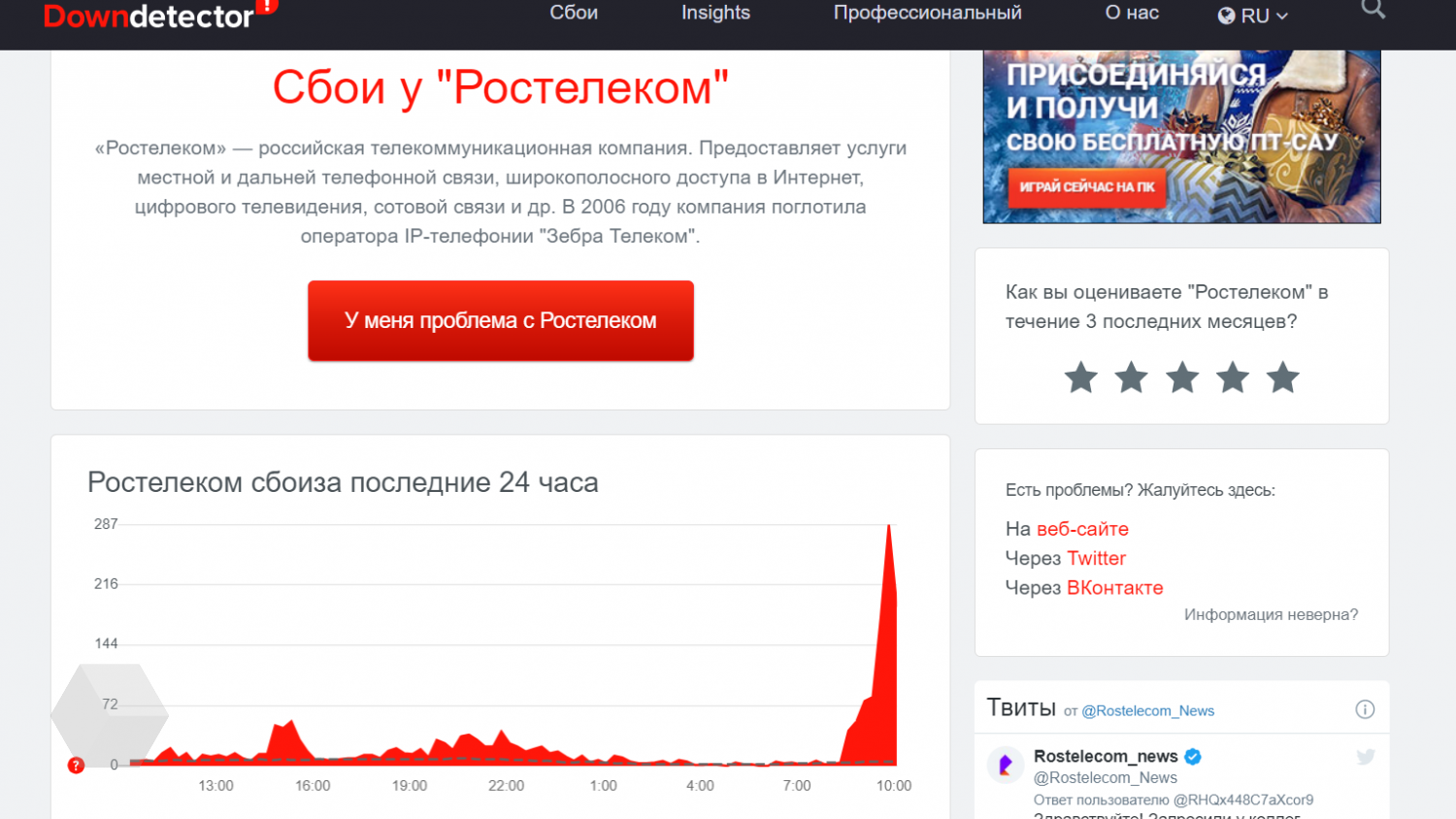Click the Rostelecom_news avatar icon
Viewport: 1456px width, 819px height.
click(1006, 765)
